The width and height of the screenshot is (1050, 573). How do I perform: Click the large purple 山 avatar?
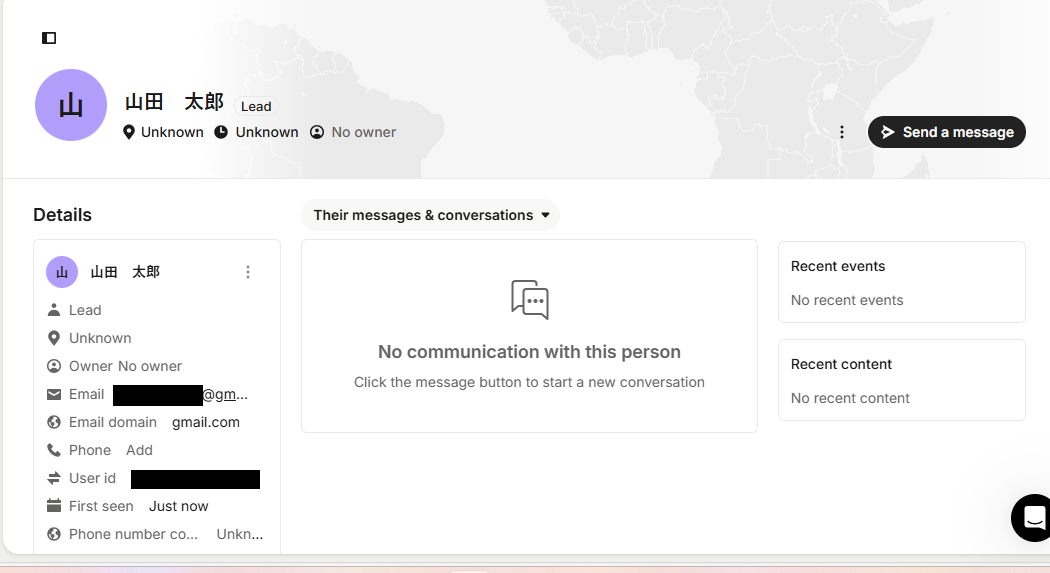tap(71, 105)
